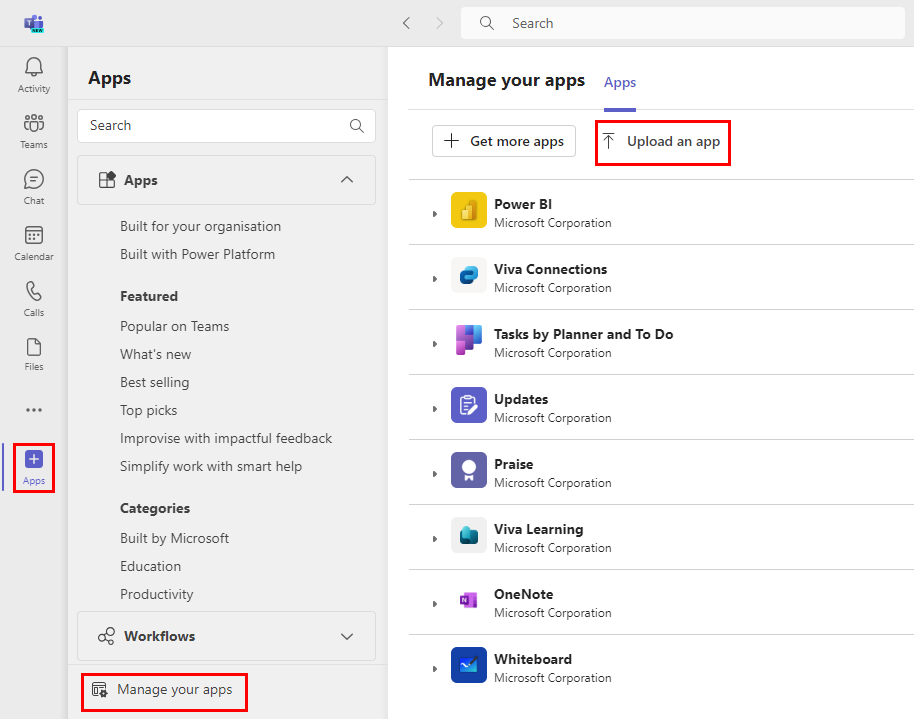
Task: Click the Power BI app icon
Action: click(468, 212)
